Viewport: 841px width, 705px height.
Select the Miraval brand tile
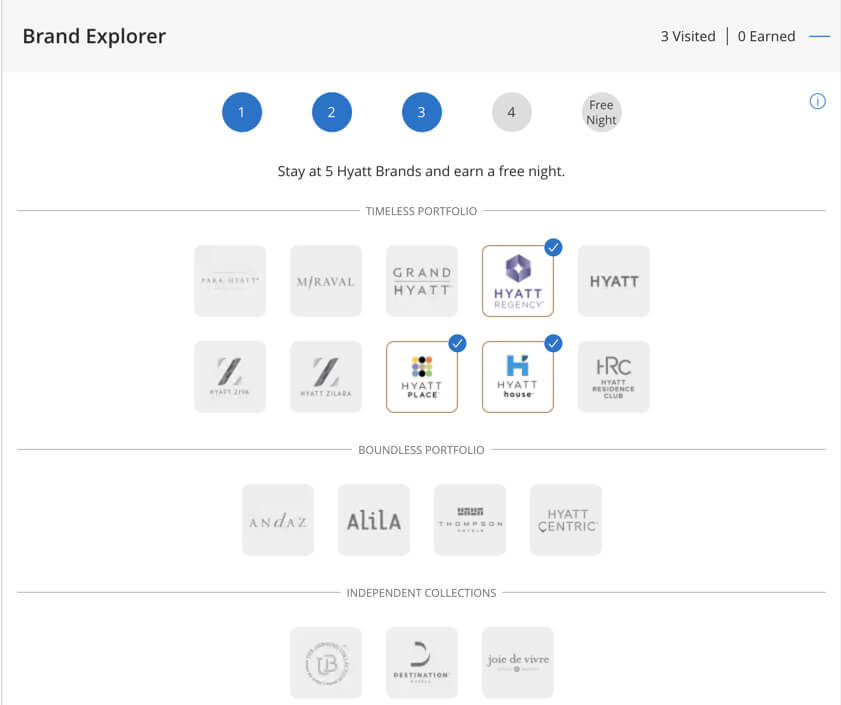(x=326, y=281)
